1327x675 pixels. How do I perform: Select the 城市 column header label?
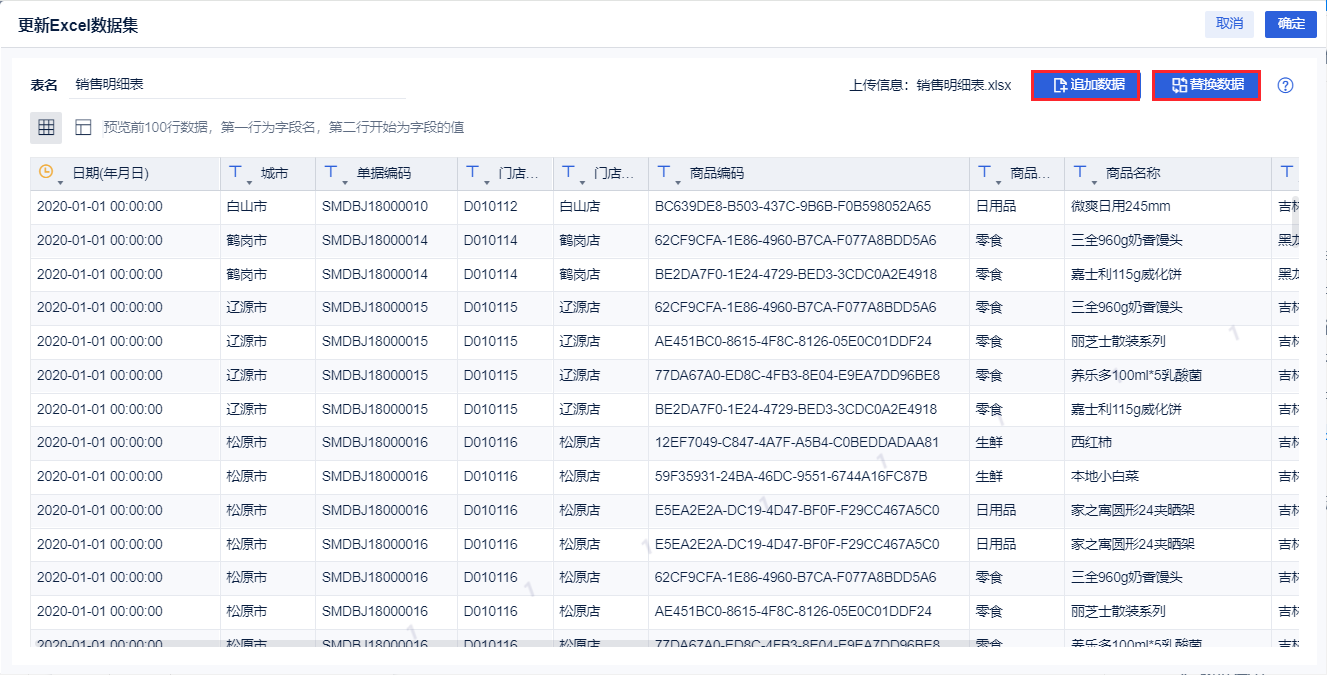pyautogui.click(x=274, y=173)
